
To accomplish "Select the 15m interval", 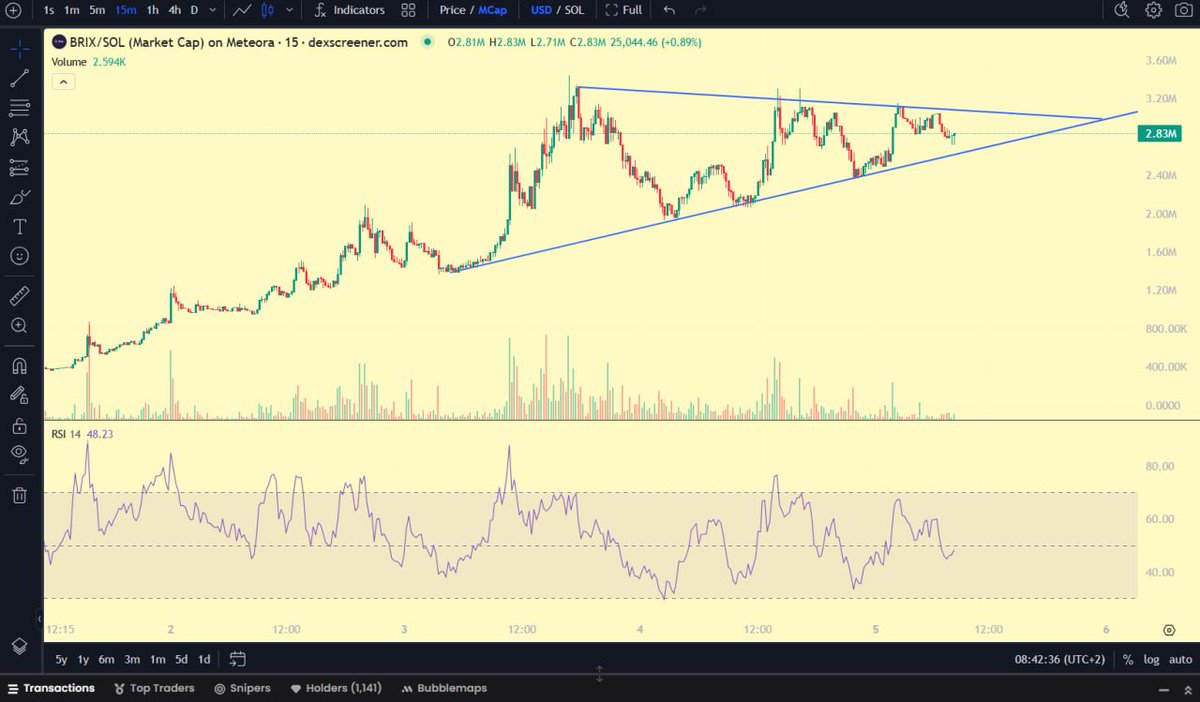I will tap(125, 10).
